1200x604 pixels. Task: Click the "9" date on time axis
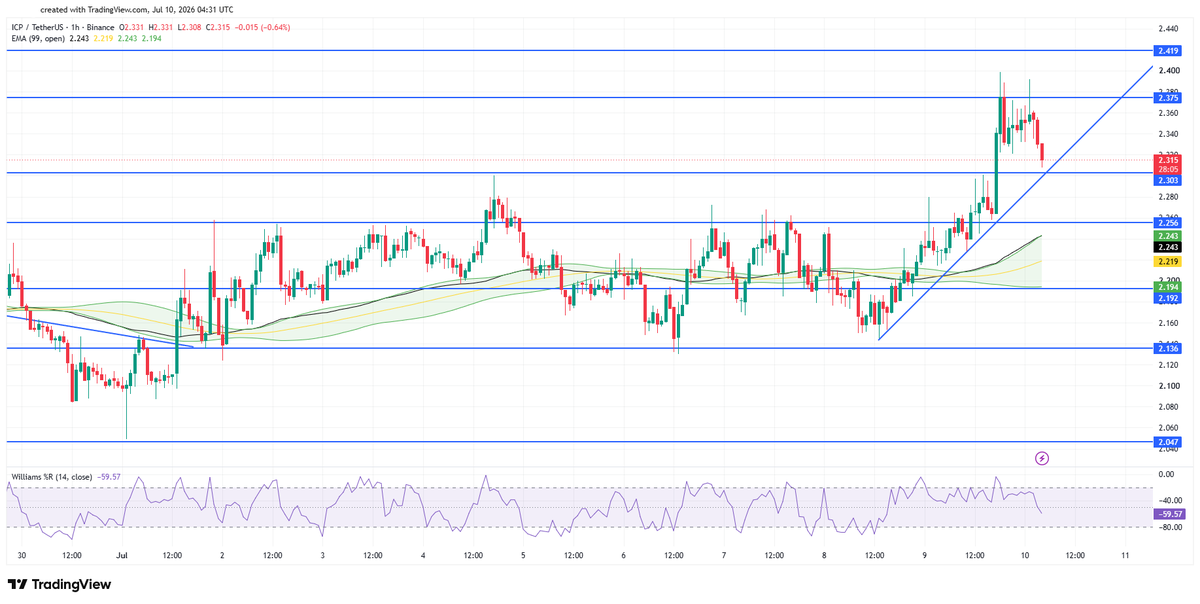click(924, 555)
